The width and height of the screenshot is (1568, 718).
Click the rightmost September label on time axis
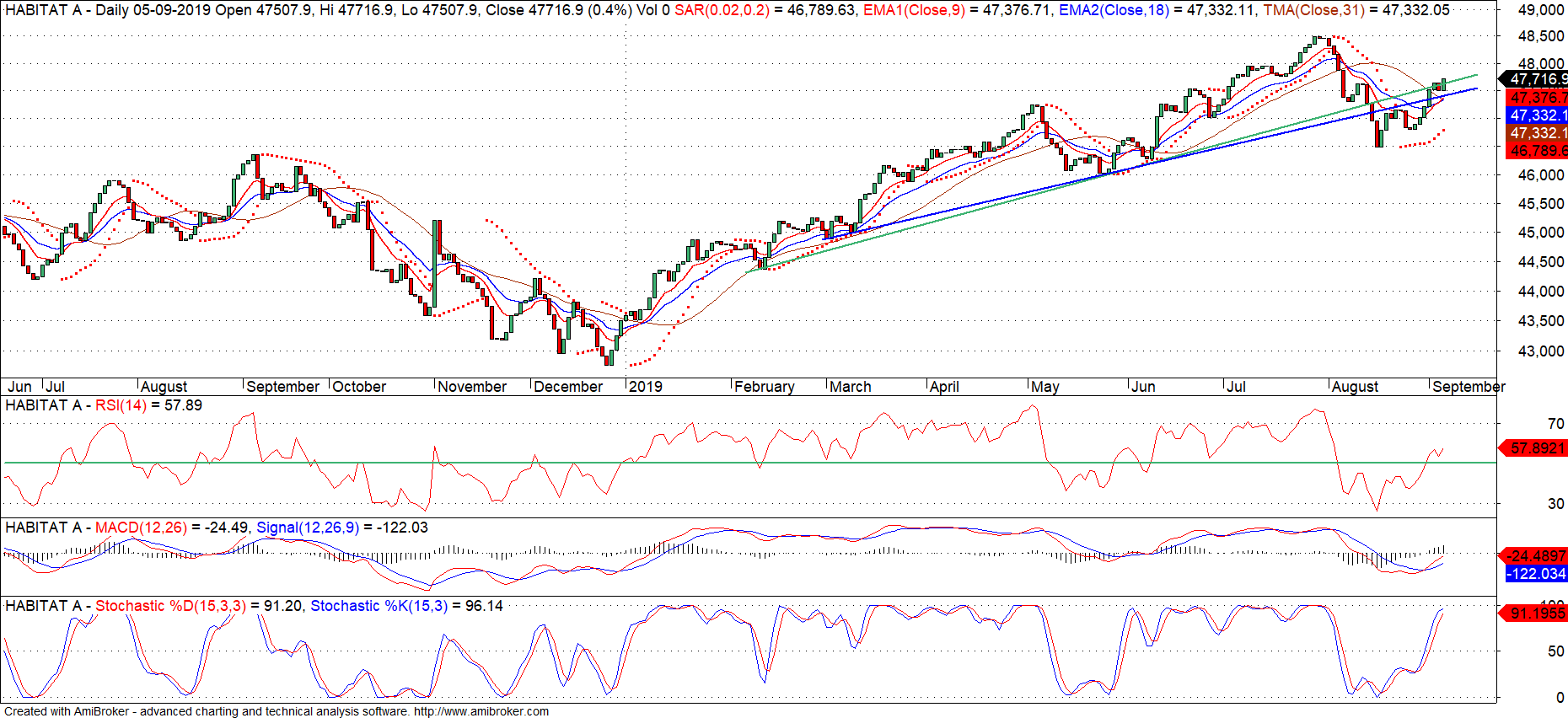[1469, 387]
